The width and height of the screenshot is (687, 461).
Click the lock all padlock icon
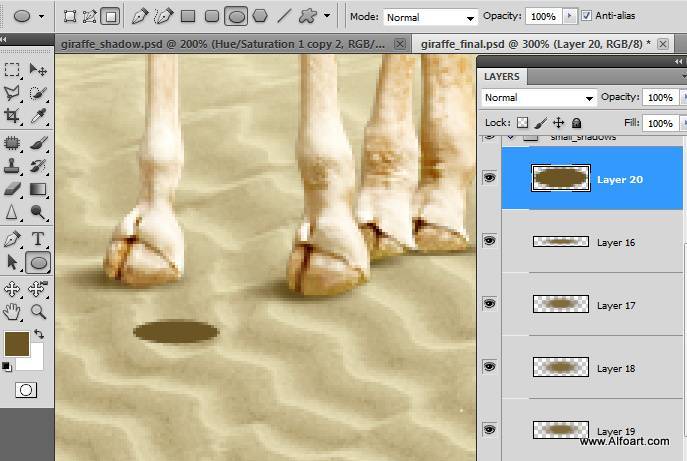tap(576, 122)
